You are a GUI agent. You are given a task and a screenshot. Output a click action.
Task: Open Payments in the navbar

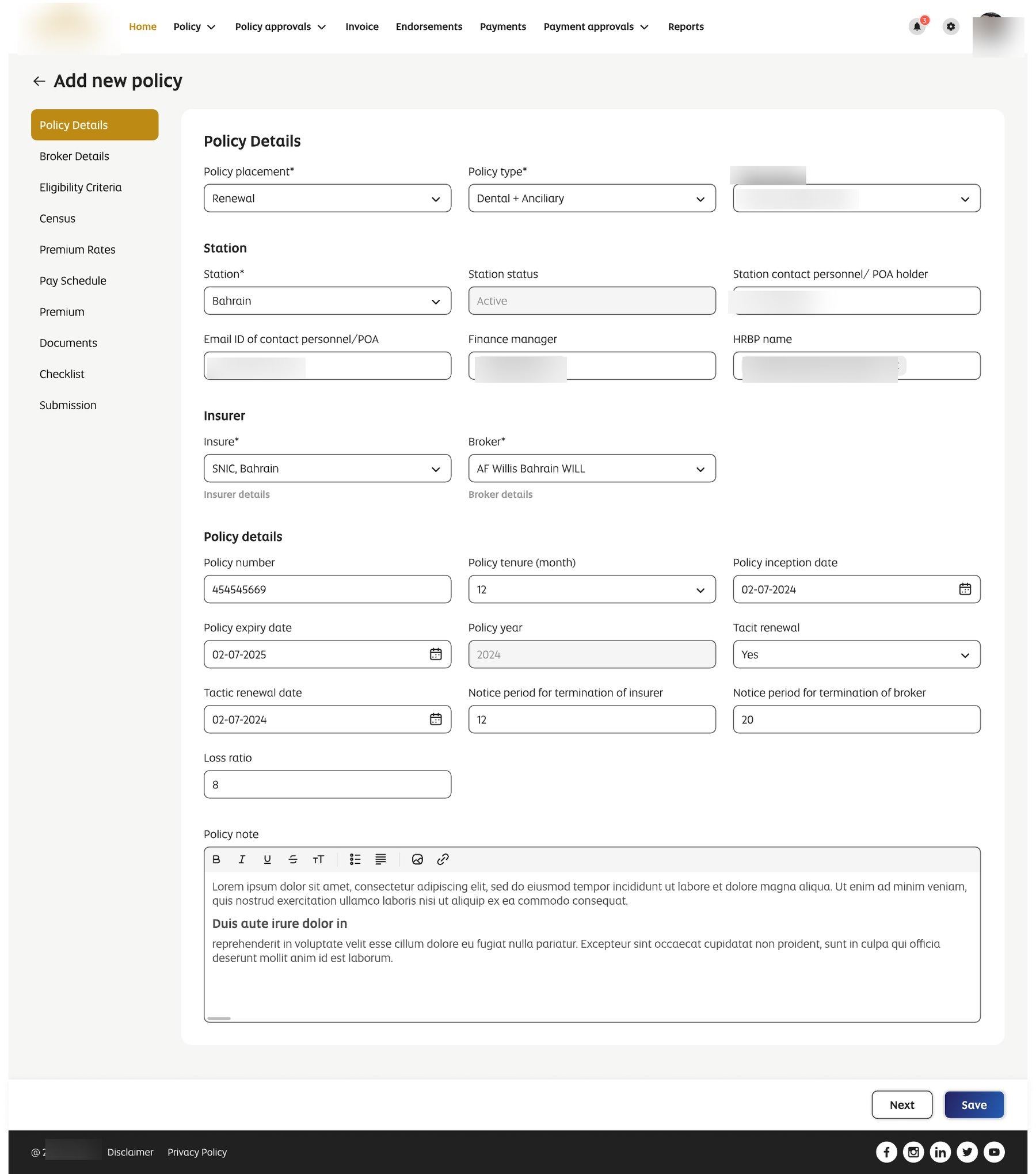(503, 26)
